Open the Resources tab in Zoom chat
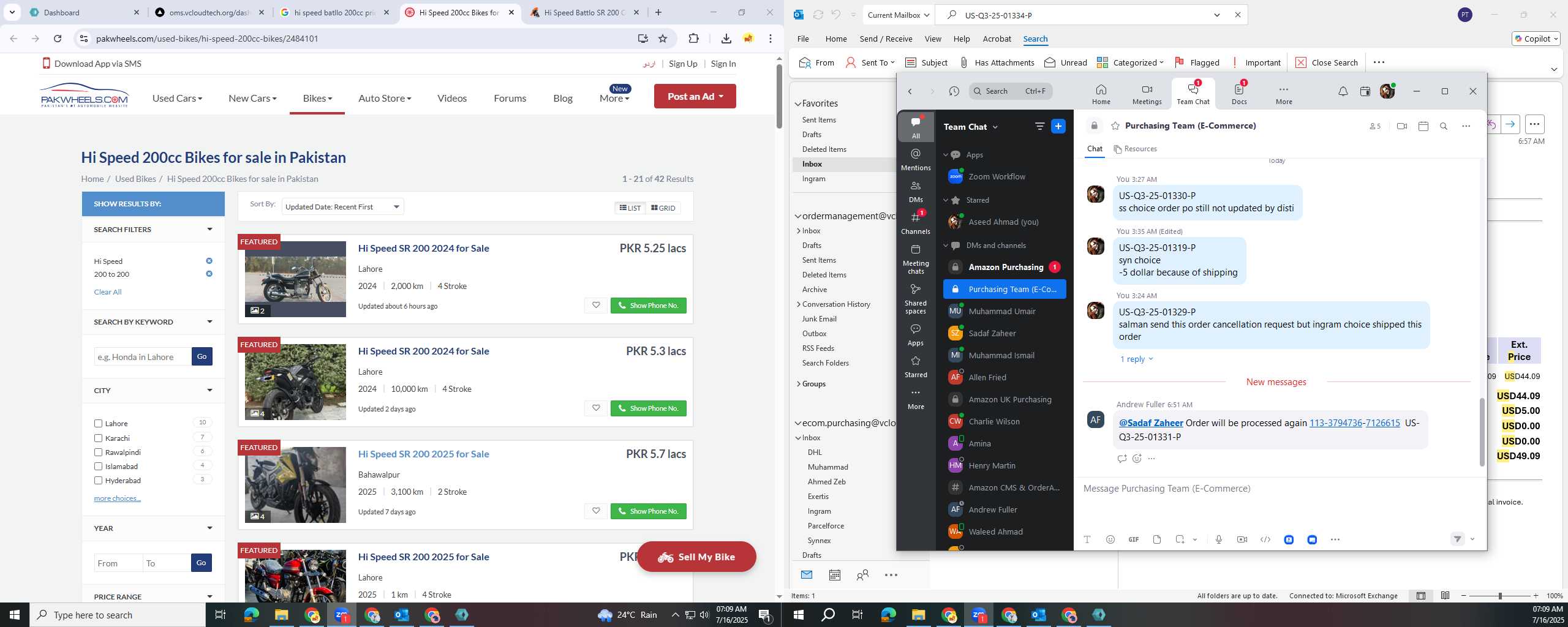1568x627 pixels. tap(1135, 149)
